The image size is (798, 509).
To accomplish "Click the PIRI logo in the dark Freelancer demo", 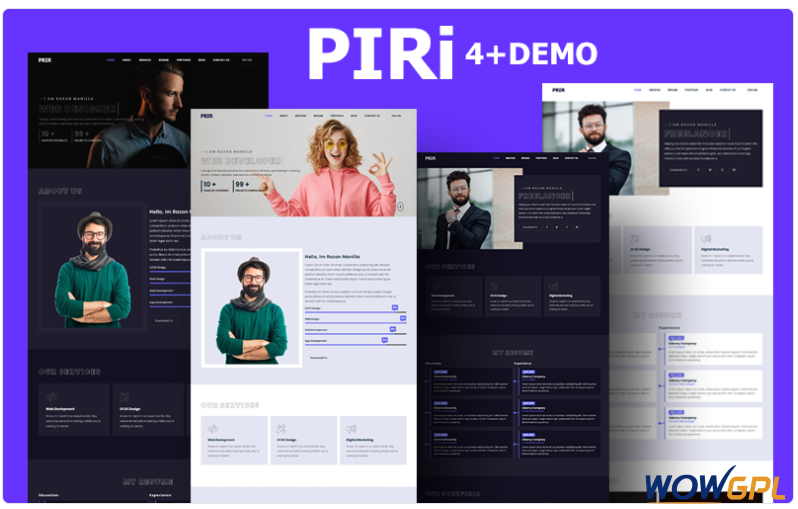I will pyautogui.click(x=431, y=158).
